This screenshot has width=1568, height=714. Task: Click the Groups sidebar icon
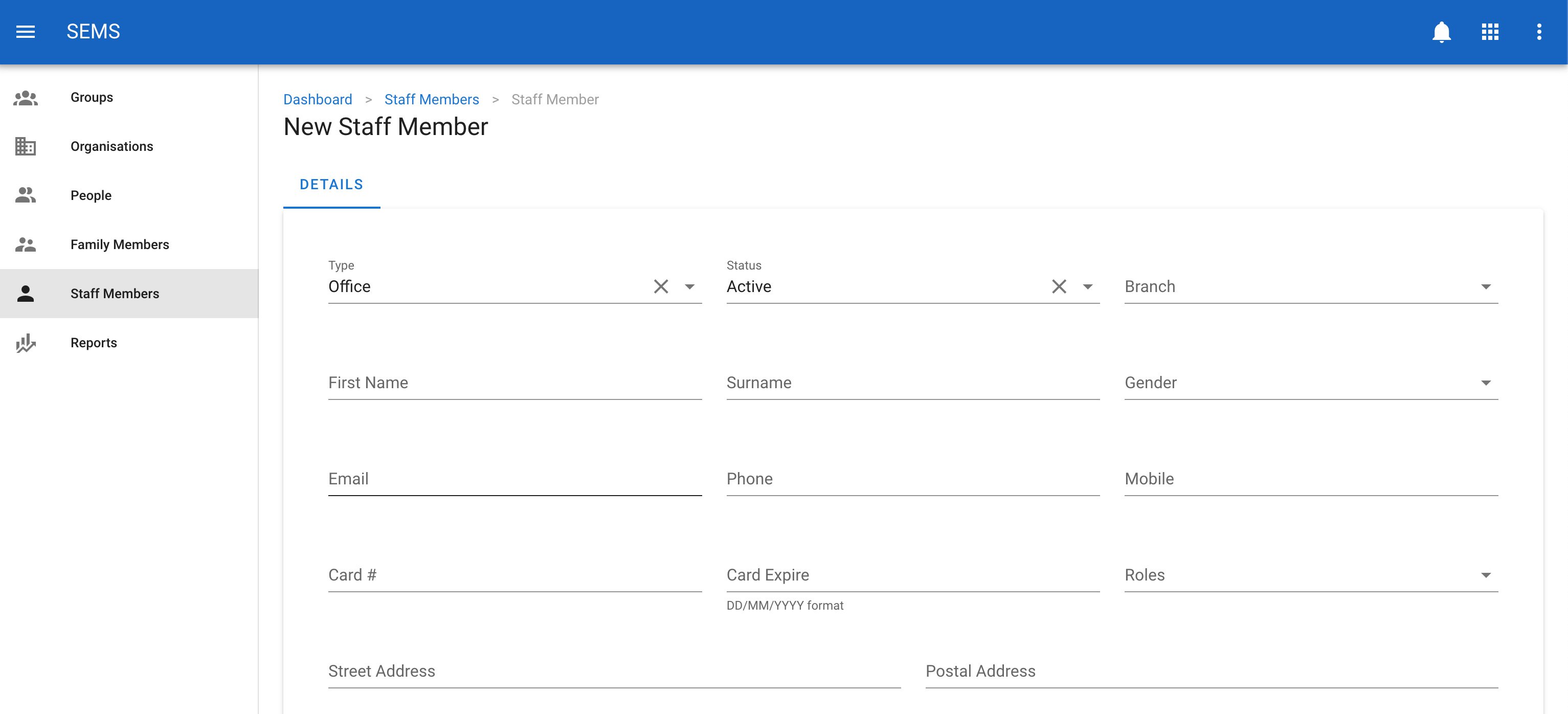(x=25, y=97)
